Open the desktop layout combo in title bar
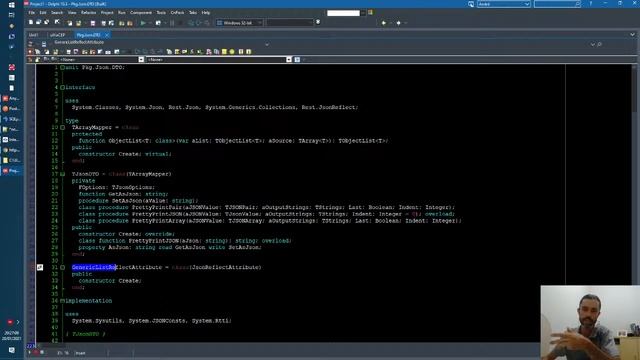The width and height of the screenshot is (640, 360). coord(504,4)
